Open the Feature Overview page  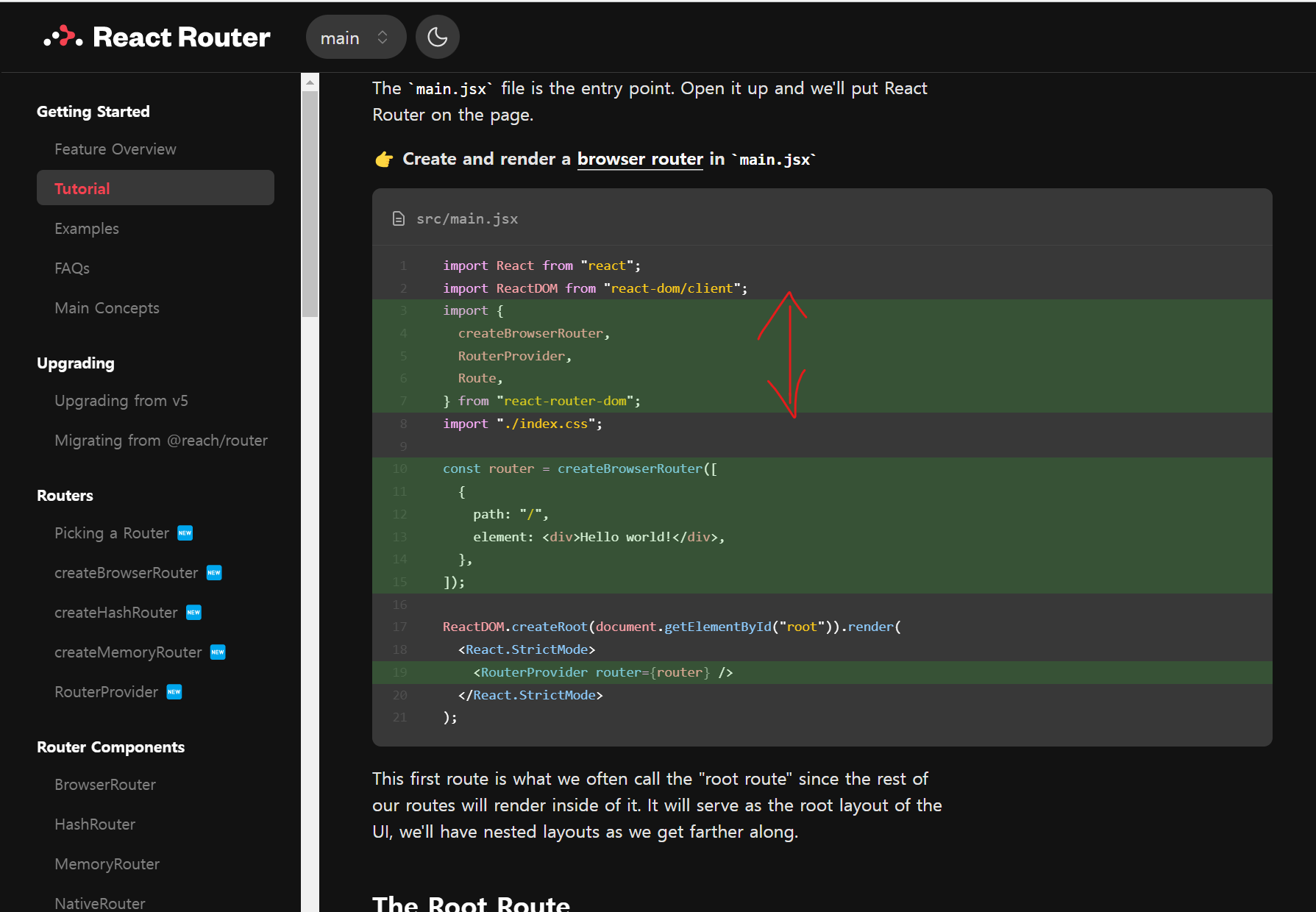[x=115, y=149]
